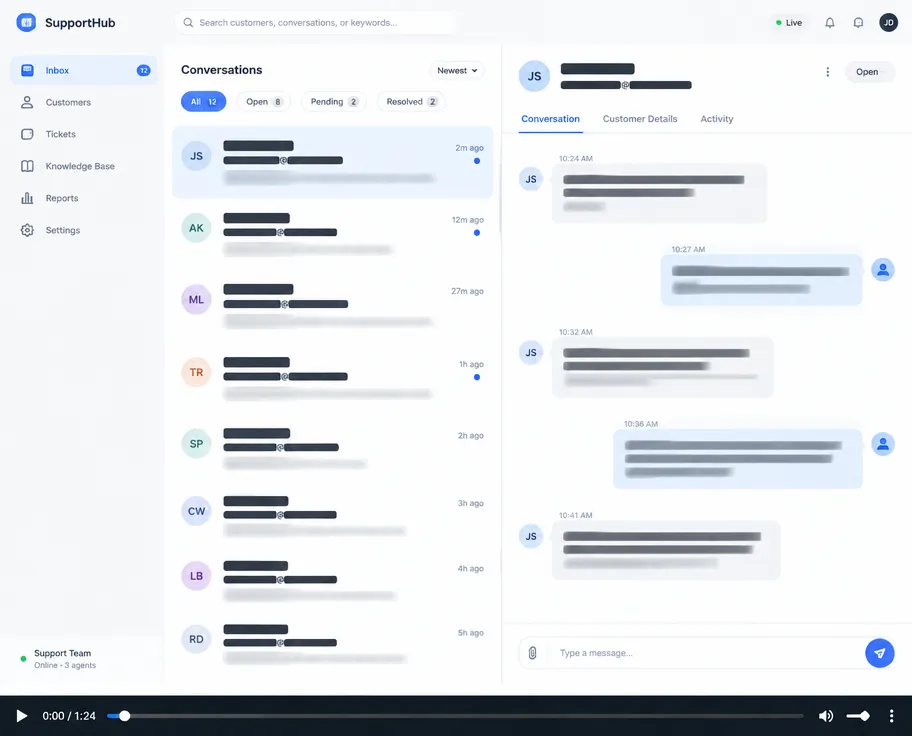
Task: Send the message with paper plane button
Action: click(880, 653)
